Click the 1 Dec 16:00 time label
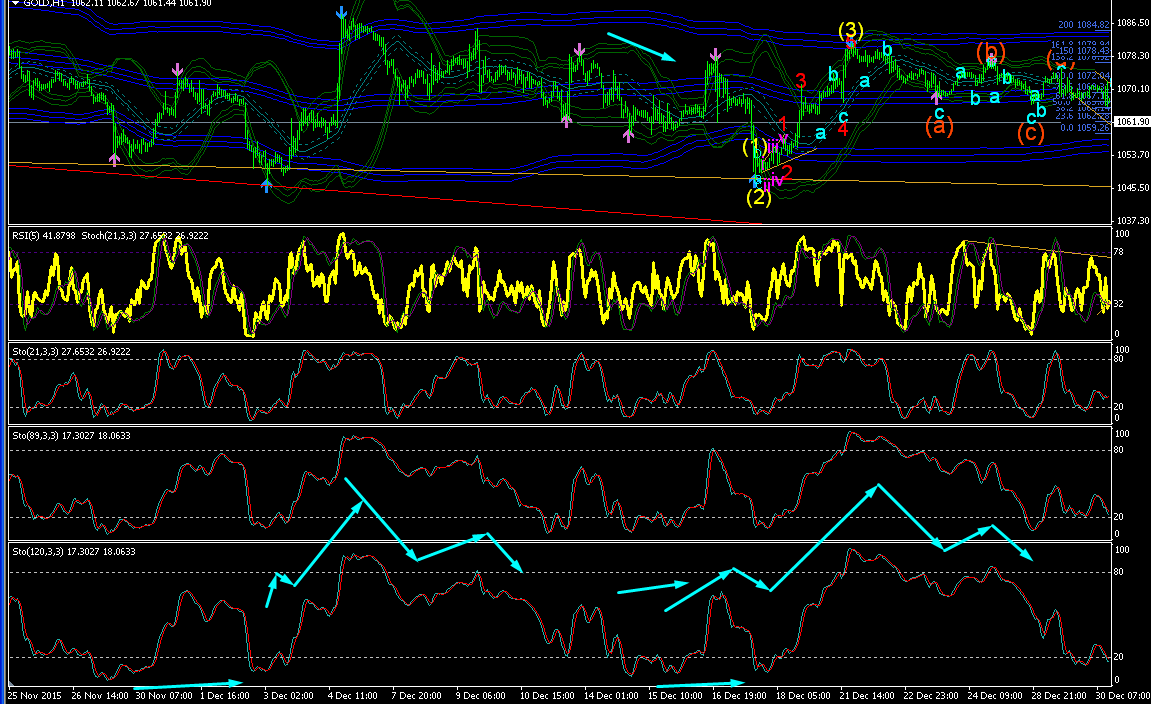This screenshot has width=1151, height=704. 225,695
